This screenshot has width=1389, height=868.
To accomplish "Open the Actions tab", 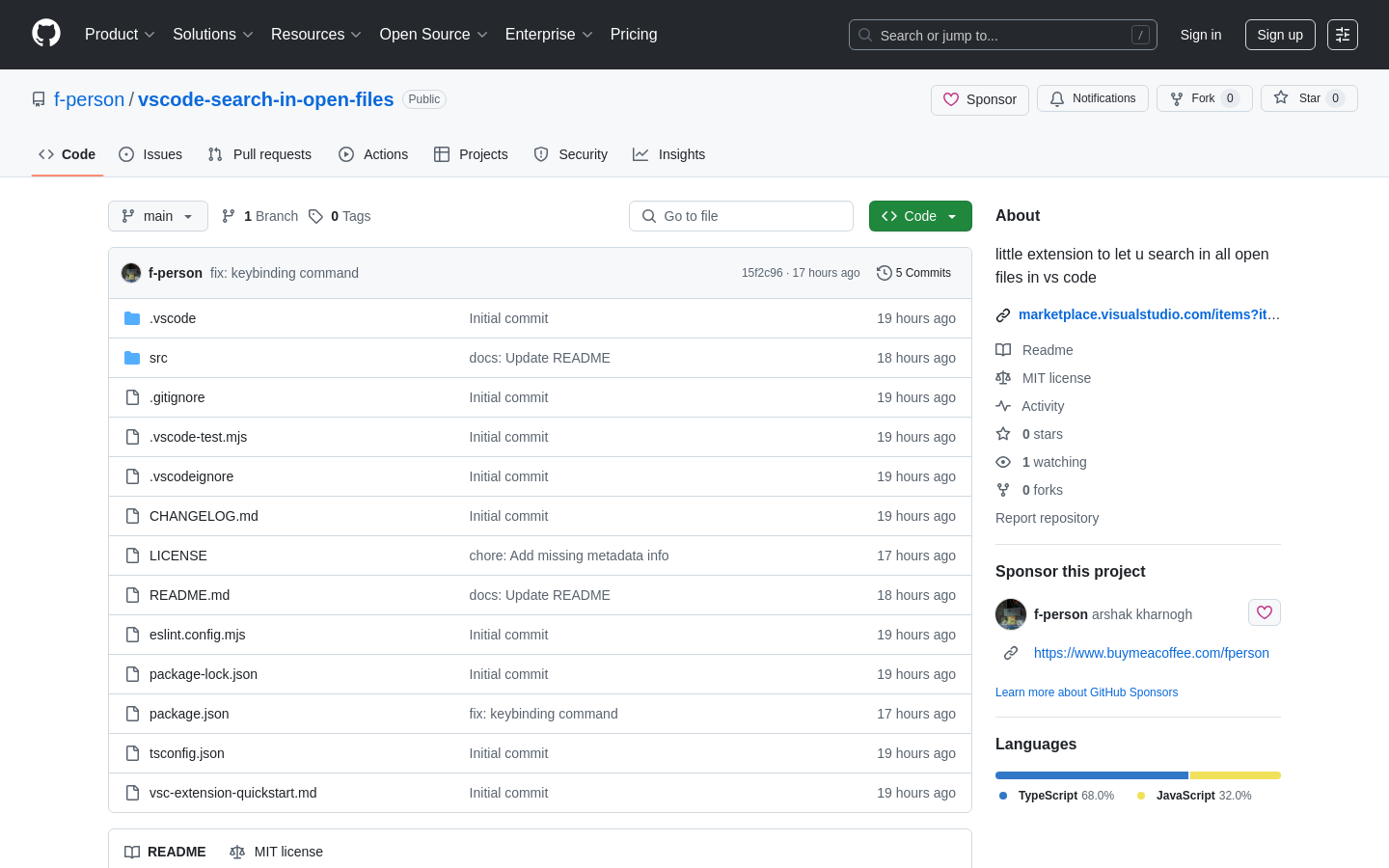I will [x=373, y=154].
